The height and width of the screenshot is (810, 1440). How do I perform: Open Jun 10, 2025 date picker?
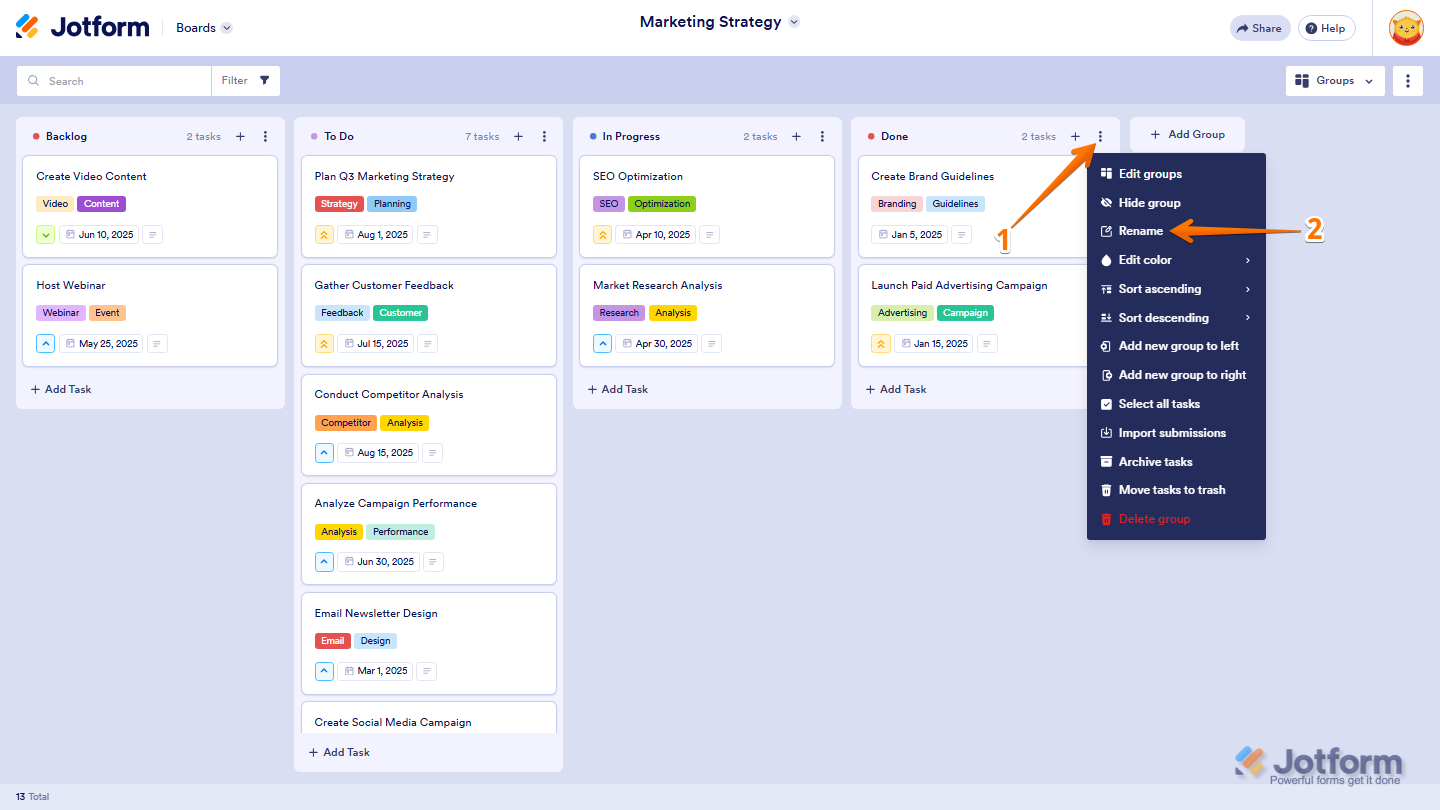pos(98,235)
